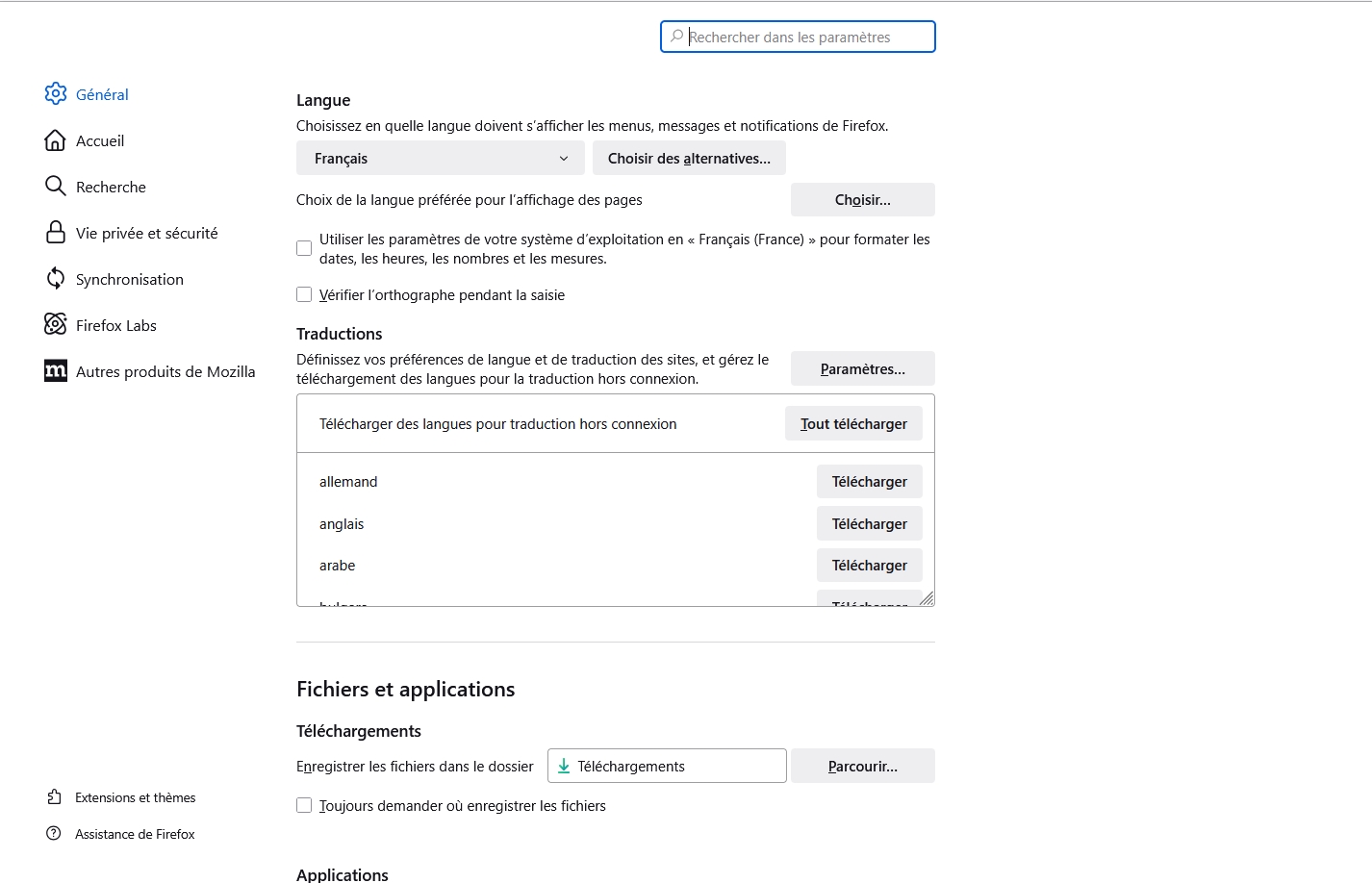Enable spell-check while typing checkbox

point(304,295)
